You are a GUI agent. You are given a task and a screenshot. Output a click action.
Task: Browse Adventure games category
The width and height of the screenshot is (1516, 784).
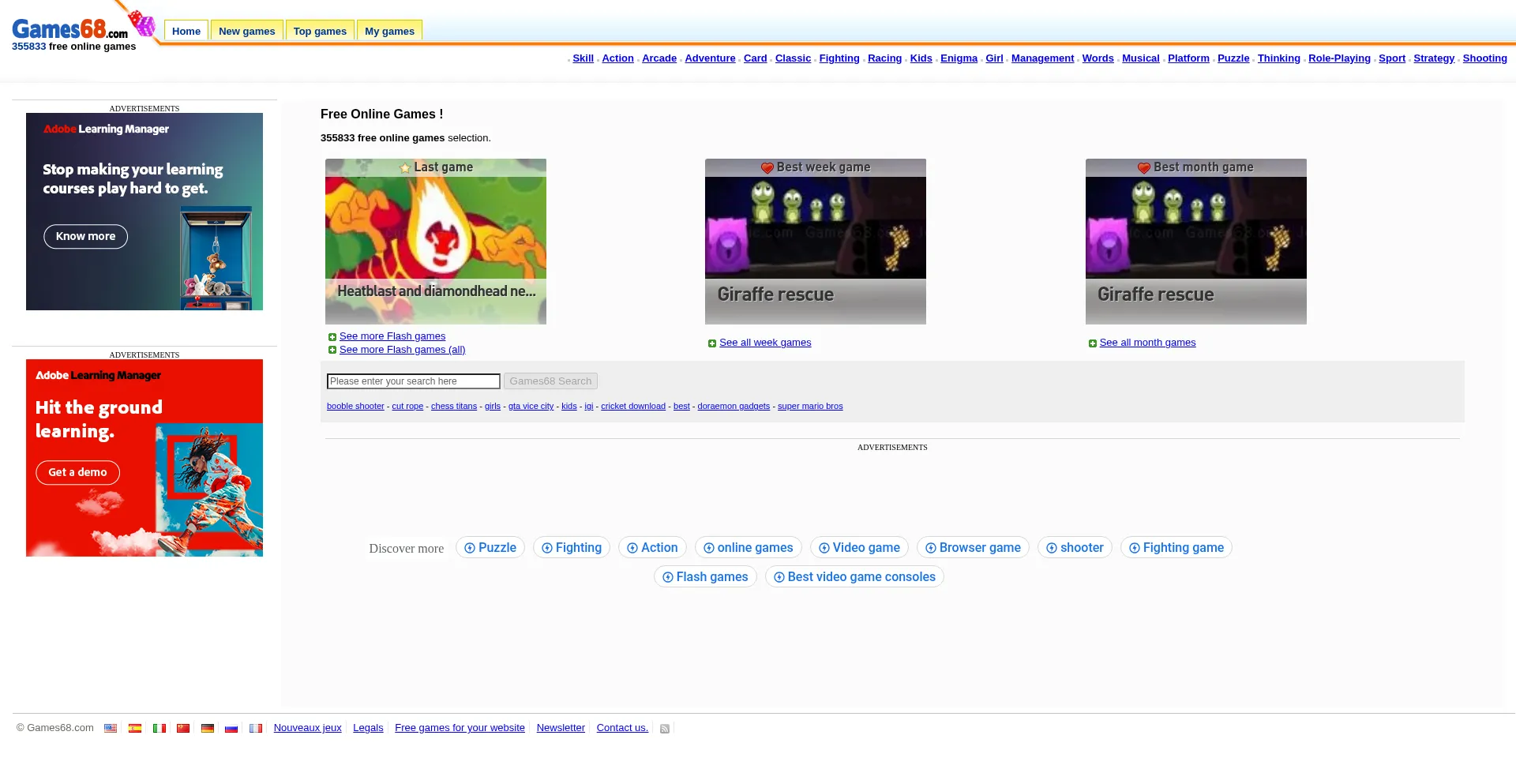(710, 58)
